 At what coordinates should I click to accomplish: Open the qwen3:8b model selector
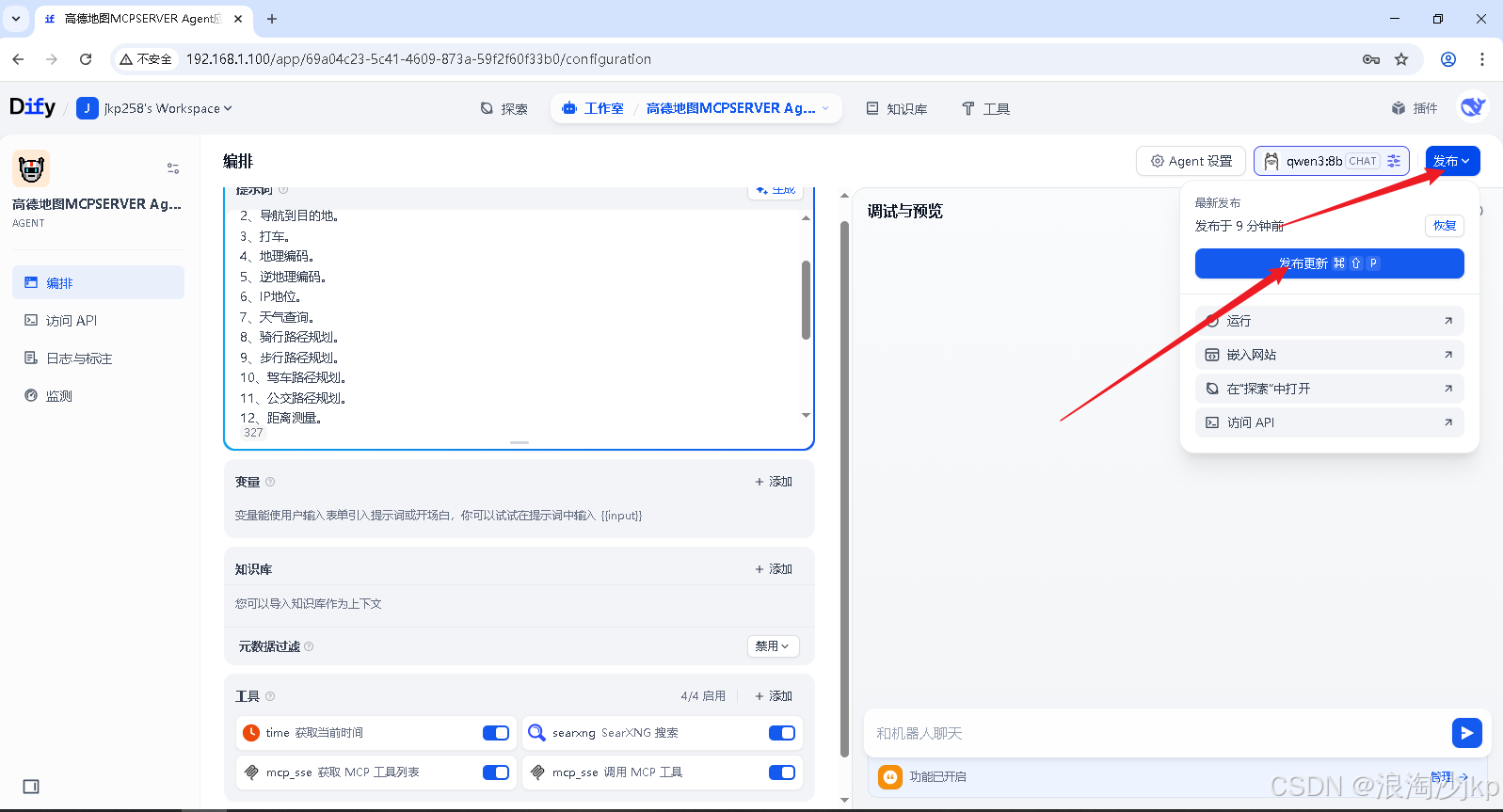pyautogui.click(x=1331, y=161)
